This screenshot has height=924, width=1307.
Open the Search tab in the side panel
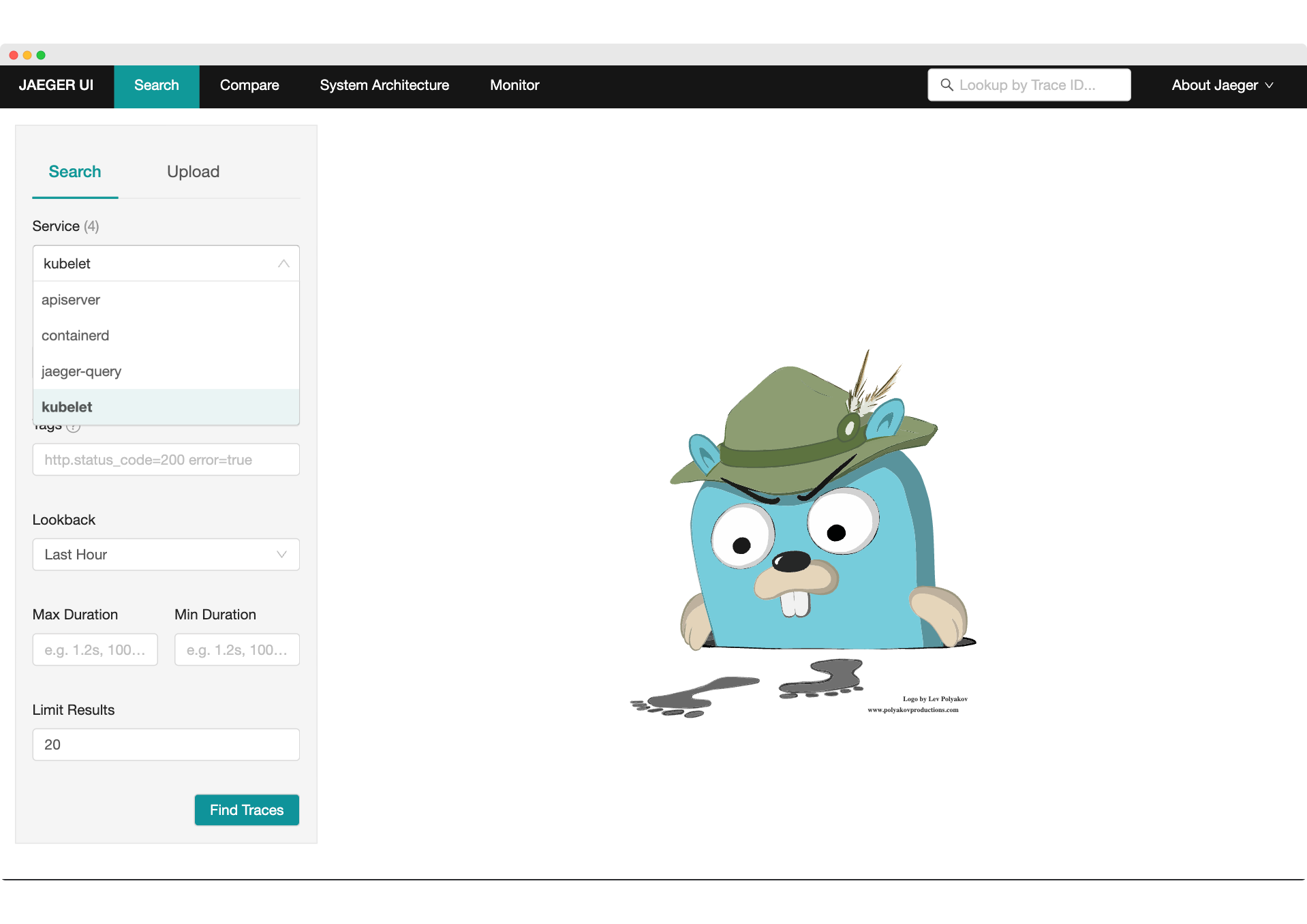(75, 172)
